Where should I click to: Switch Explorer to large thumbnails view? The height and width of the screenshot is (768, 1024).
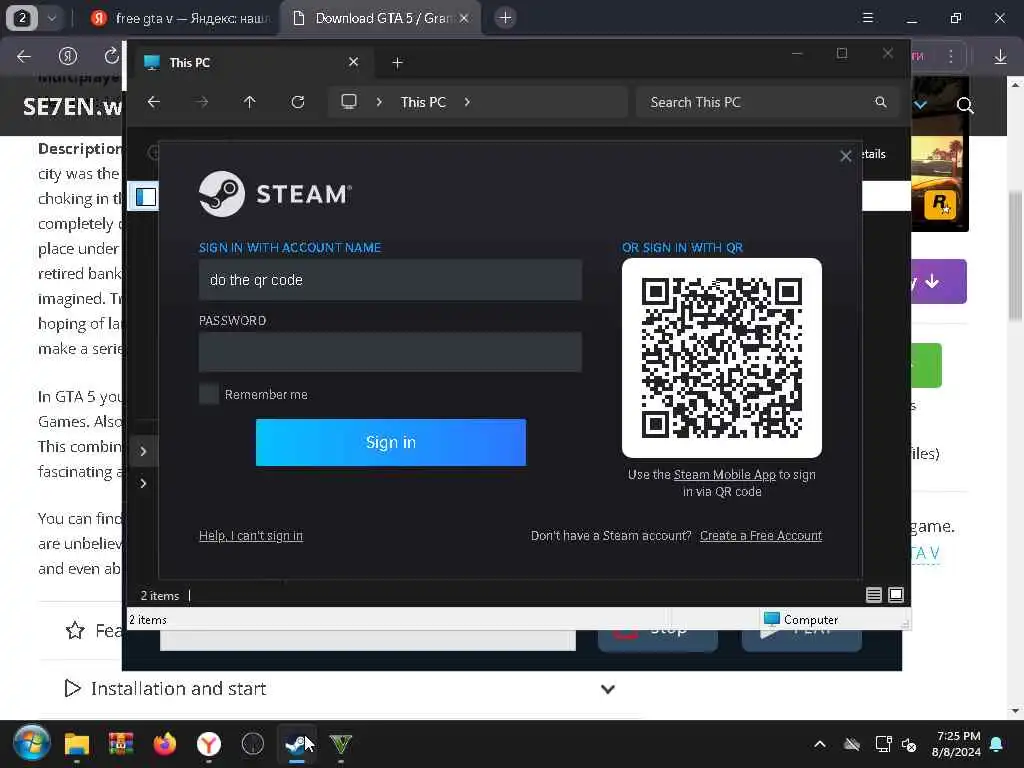click(896, 595)
